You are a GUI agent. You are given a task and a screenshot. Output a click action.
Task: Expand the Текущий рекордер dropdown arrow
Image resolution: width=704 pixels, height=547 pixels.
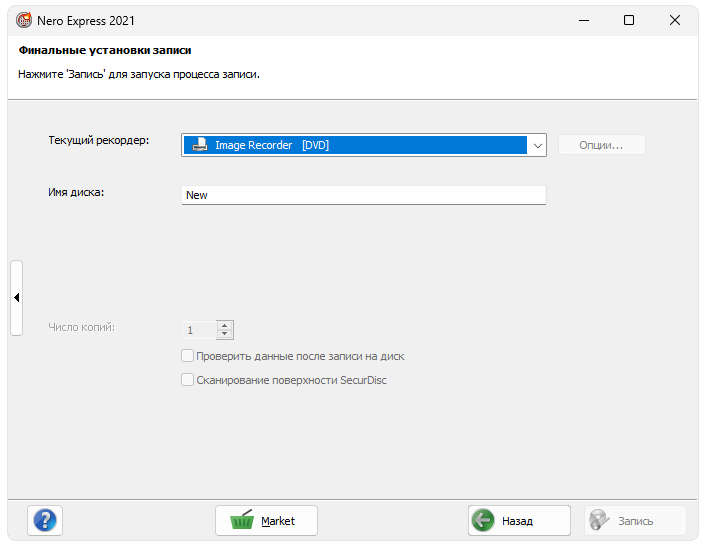click(x=537, y=146)
